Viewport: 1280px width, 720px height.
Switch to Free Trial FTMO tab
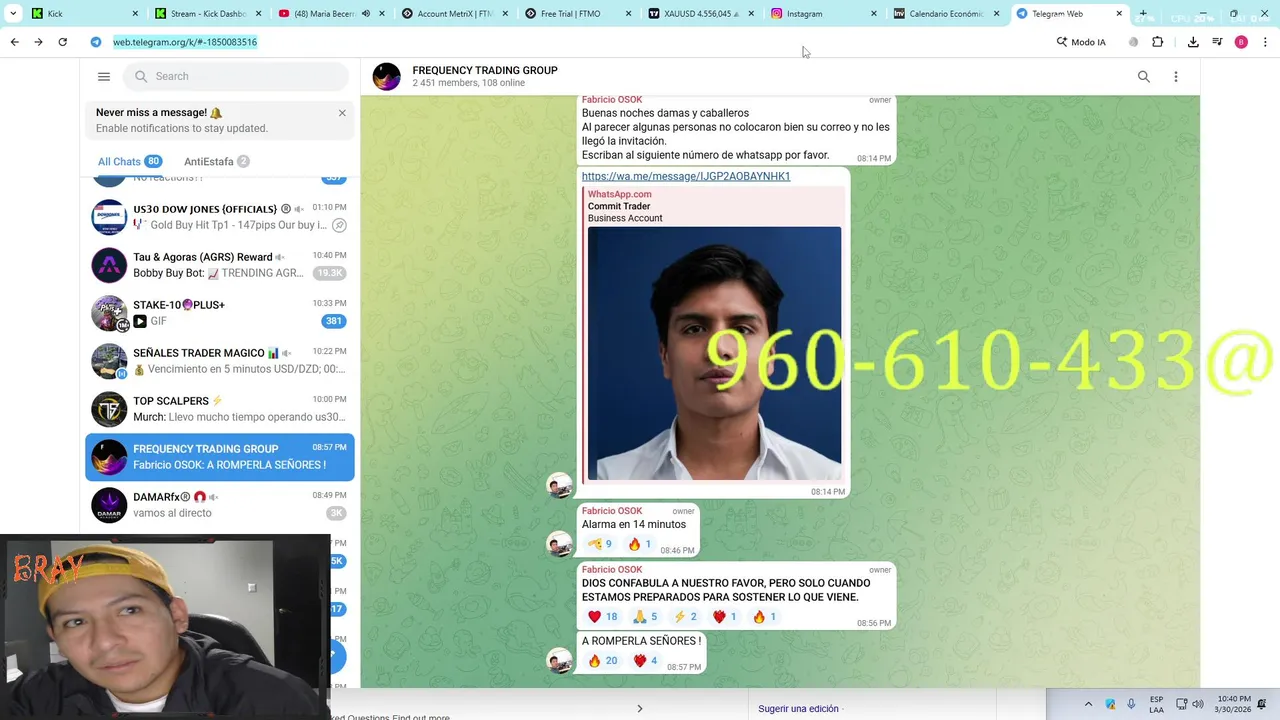coord(578,14)
